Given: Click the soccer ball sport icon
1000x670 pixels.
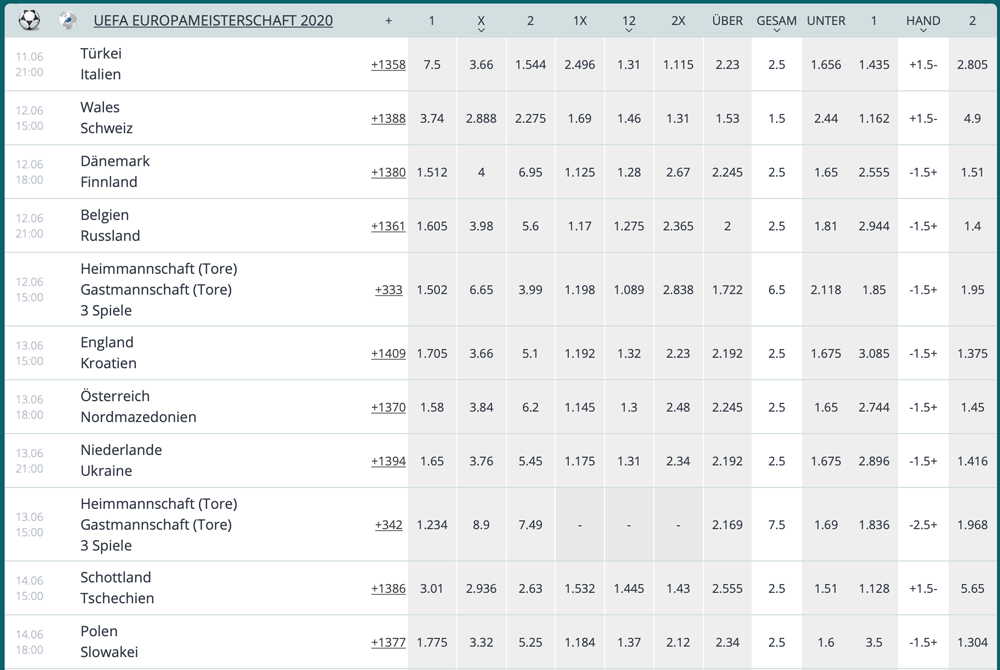Looking at the screenshot, I should (x=29, y=20).
